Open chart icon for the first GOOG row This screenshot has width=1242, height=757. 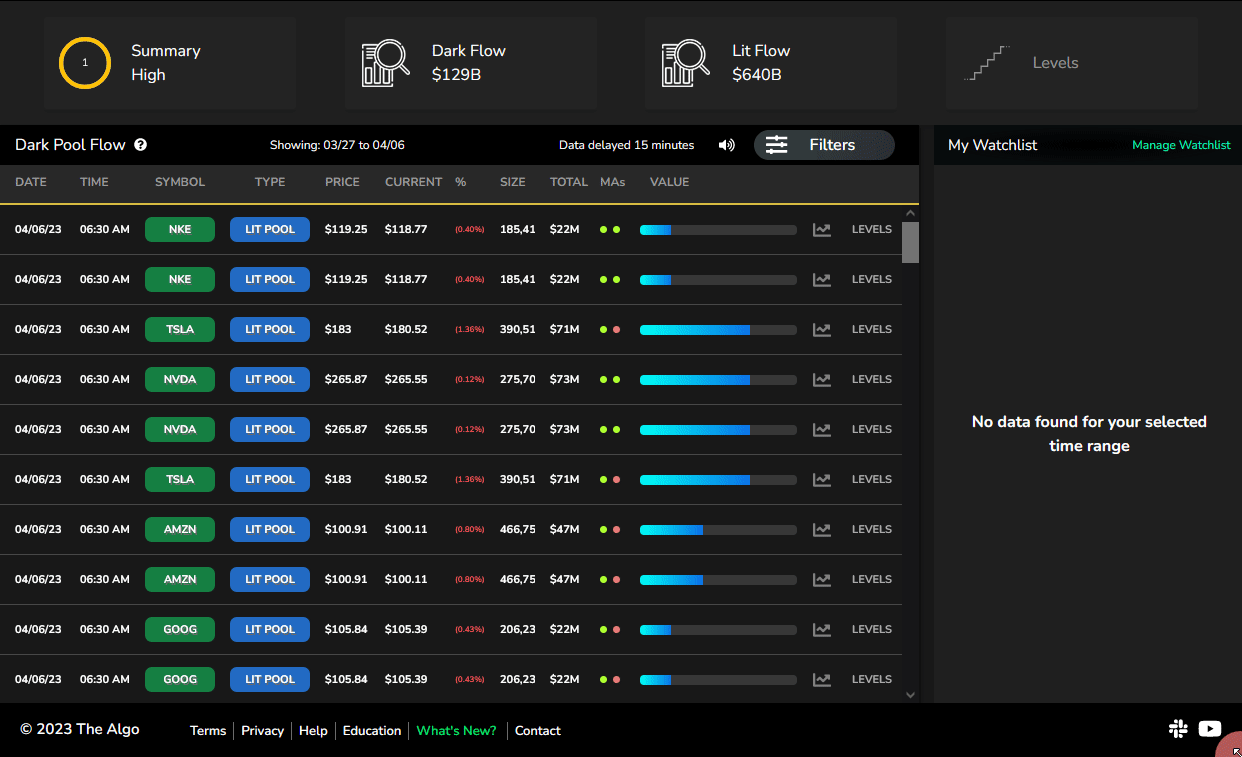tap(822, 629)
